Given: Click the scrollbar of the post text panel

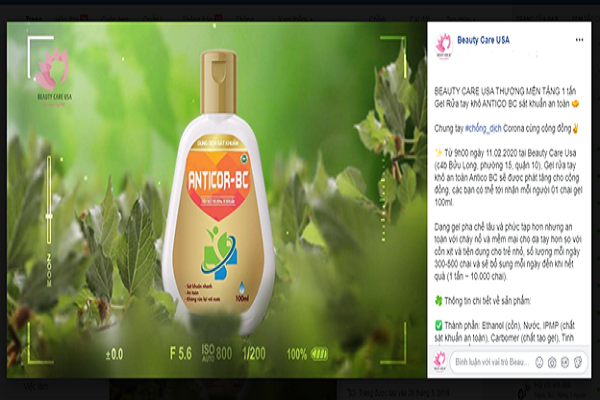Looking at the screenshot, I should coord(592,200).
